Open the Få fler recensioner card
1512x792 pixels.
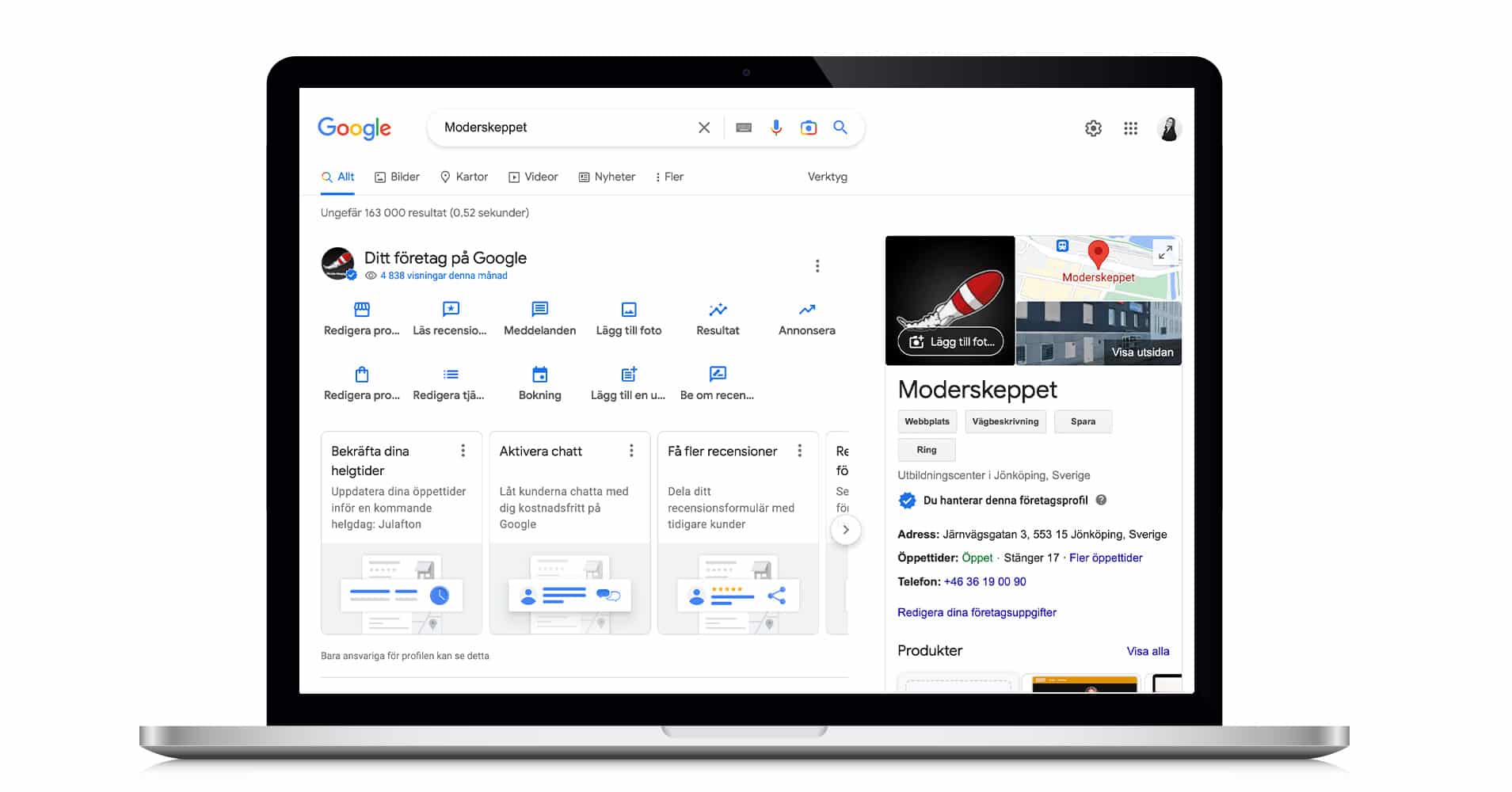(x=737, y=532)
